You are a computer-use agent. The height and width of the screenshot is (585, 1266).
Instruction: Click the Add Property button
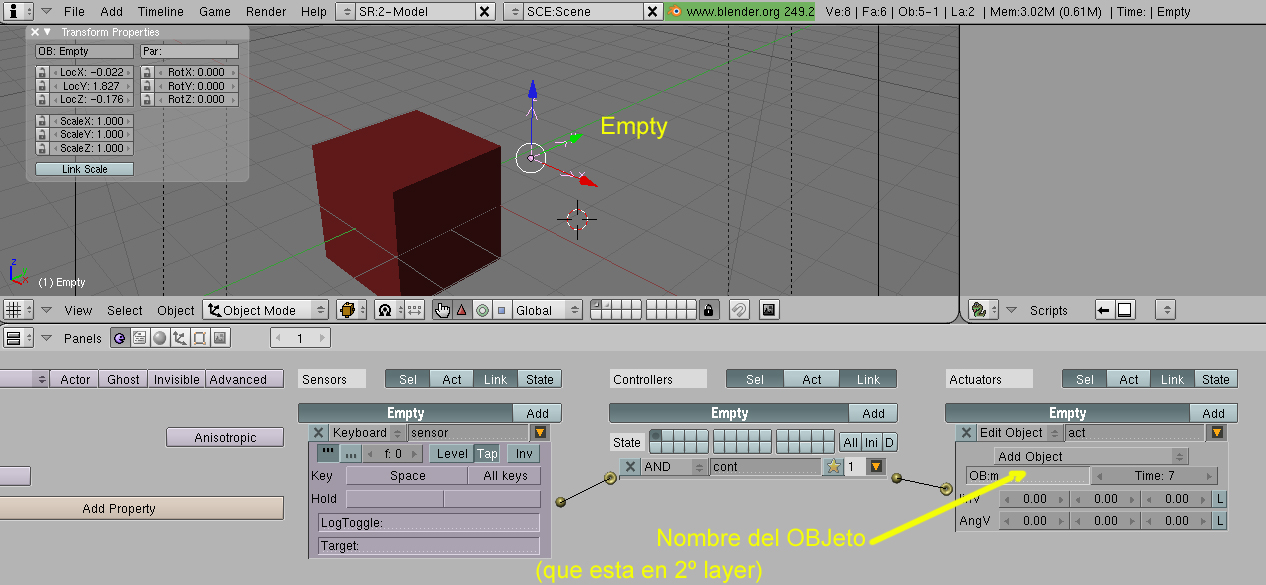point(119,508)
